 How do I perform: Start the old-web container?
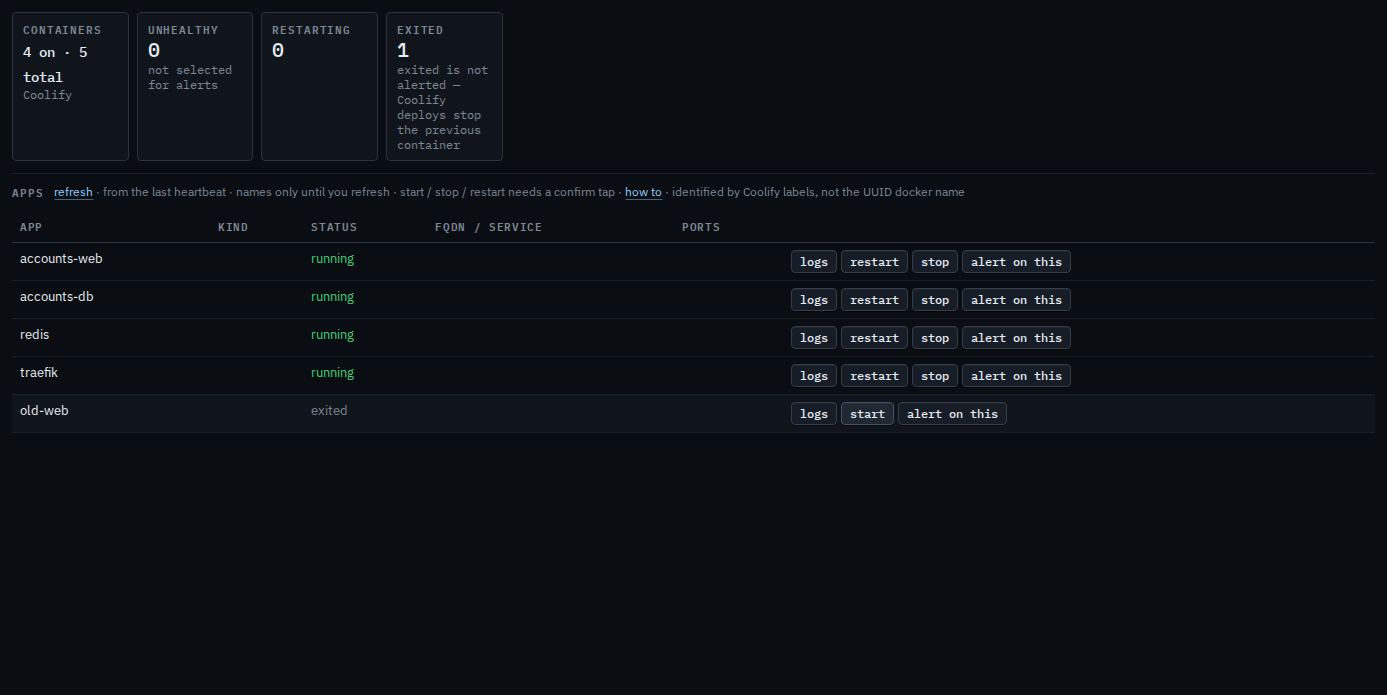tap(867, 414)
